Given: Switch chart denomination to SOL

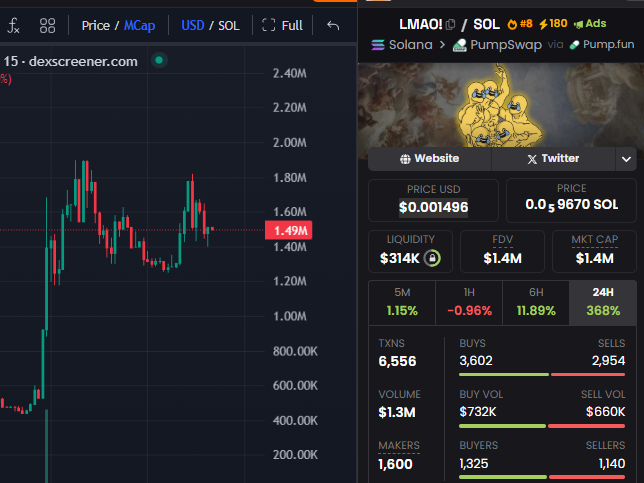Looking at the screenshot, I should 229,25.
